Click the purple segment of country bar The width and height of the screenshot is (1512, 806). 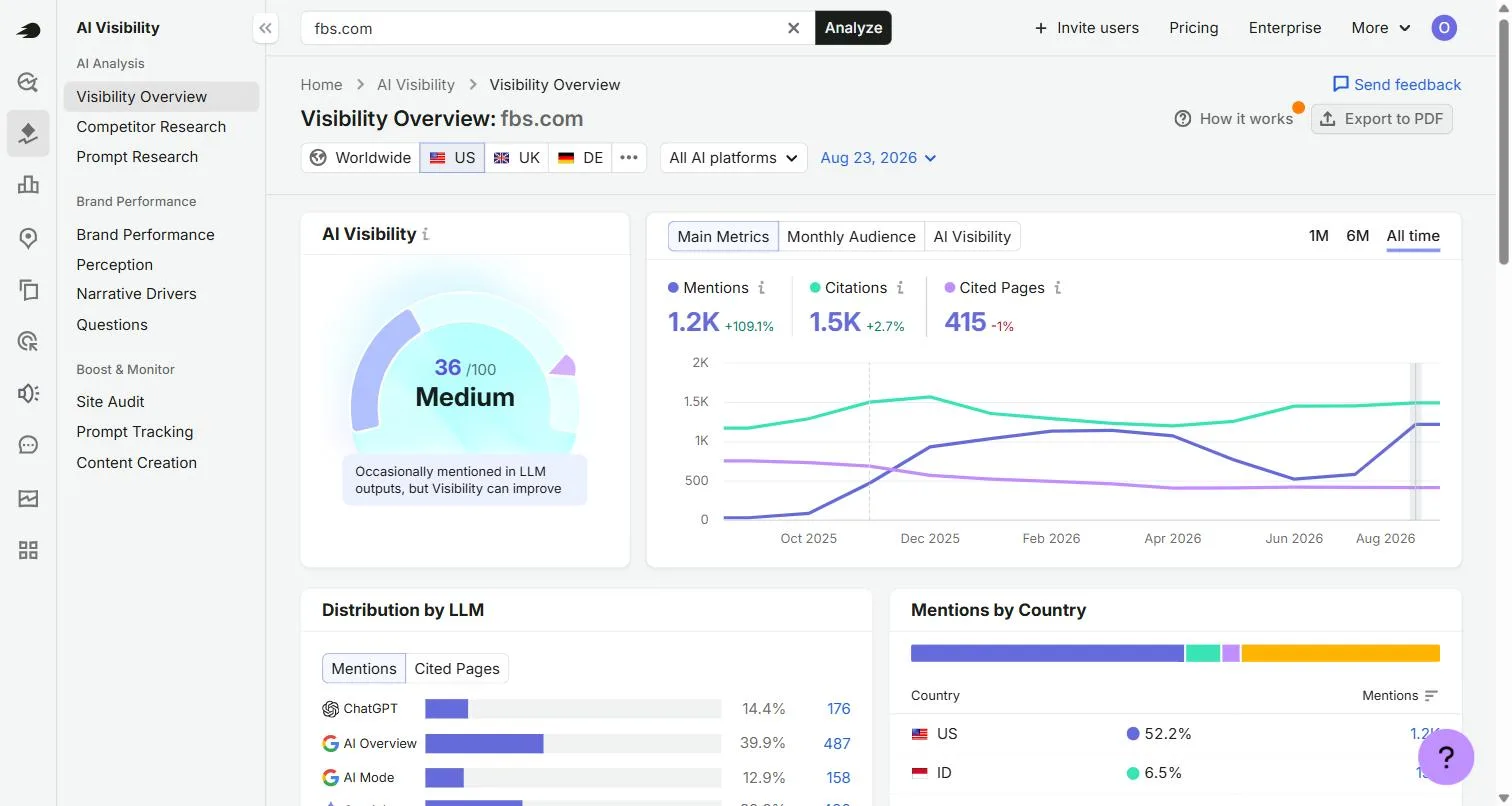click(x=1231, y=653)
